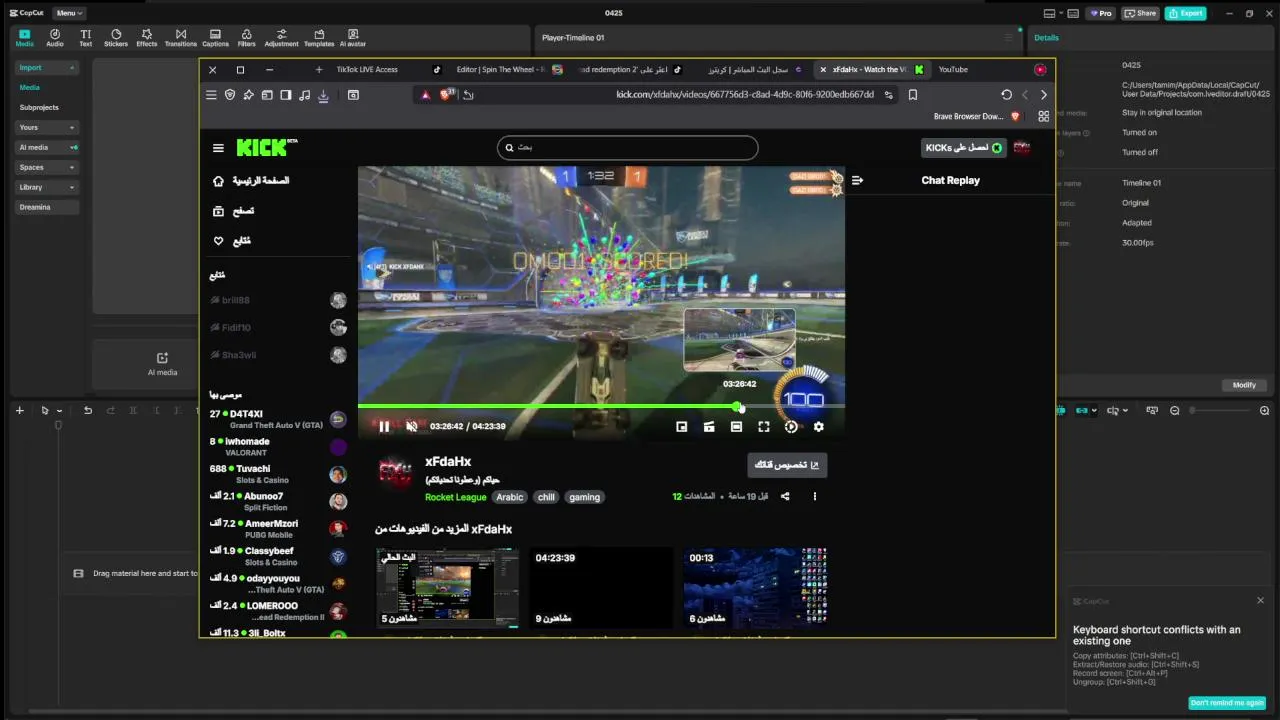The height and width of the screenshot is (720, 1280).
Task: Open the 00:13 video thumbnail
Action: pyautogui.click(x=755, y=588)
